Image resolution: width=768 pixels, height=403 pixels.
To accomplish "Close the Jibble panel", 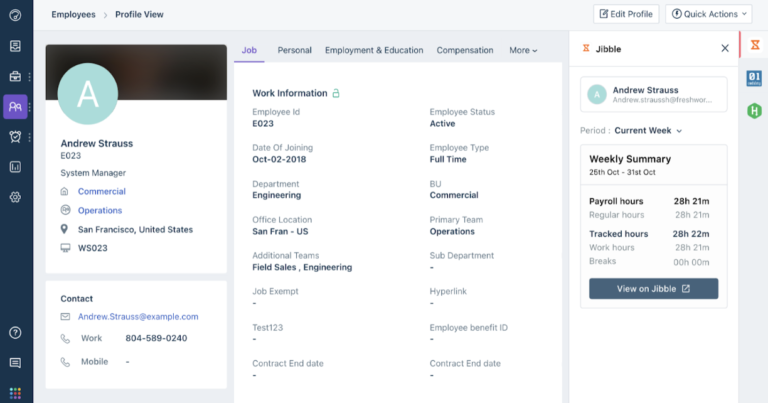I will (x=725, y=48).
